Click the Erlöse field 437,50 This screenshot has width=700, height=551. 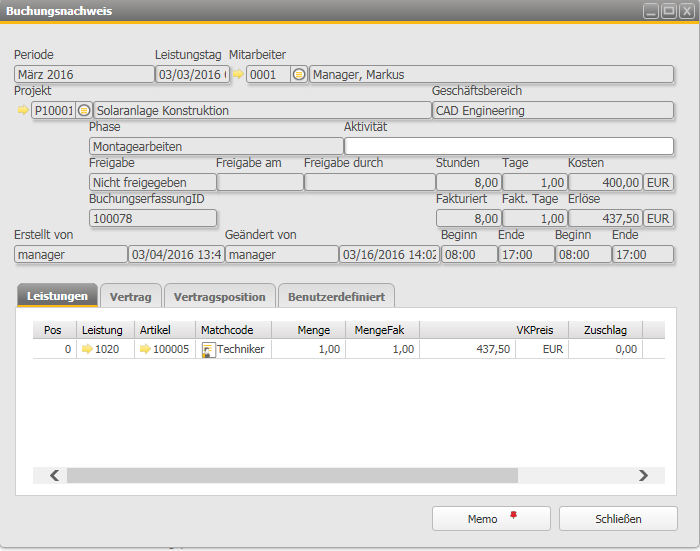(x=605, y=218)
